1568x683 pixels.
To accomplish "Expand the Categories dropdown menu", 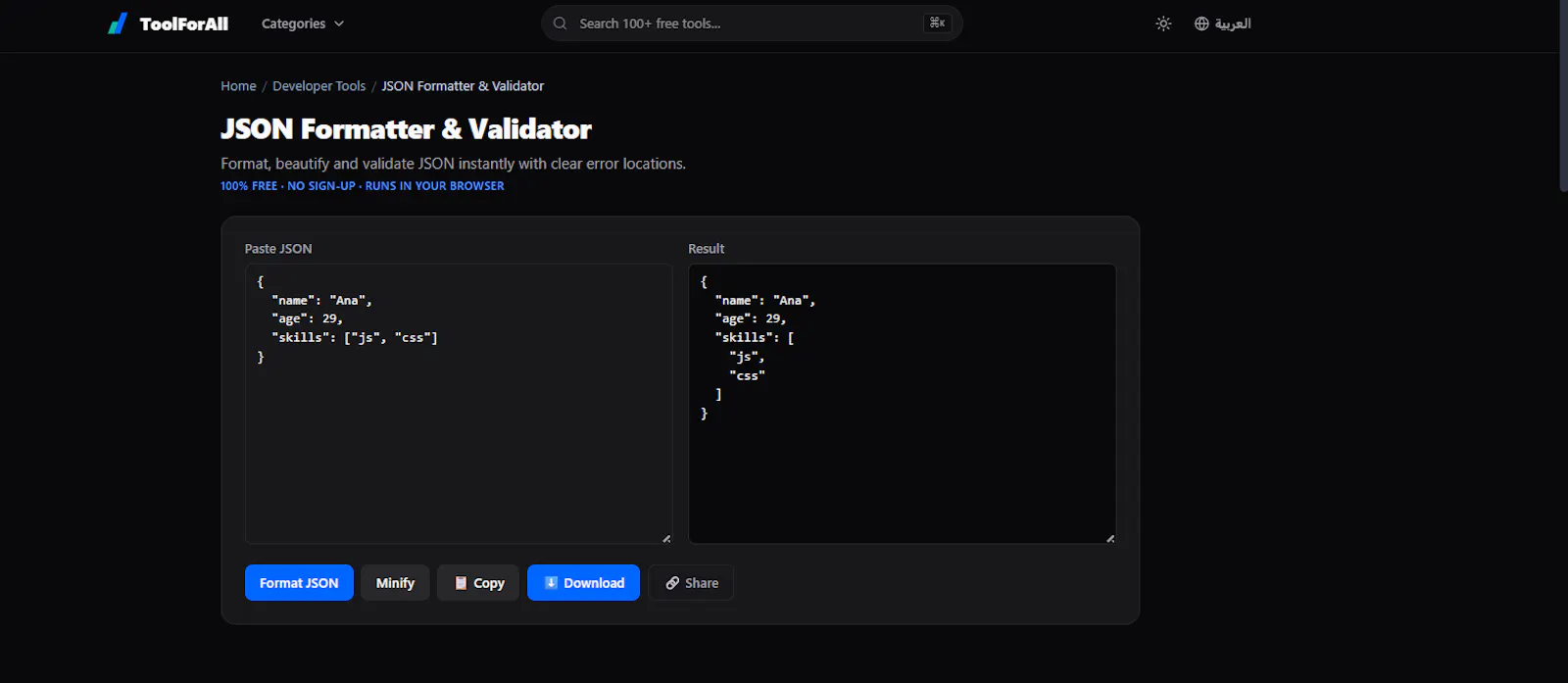I will [303, 24].
